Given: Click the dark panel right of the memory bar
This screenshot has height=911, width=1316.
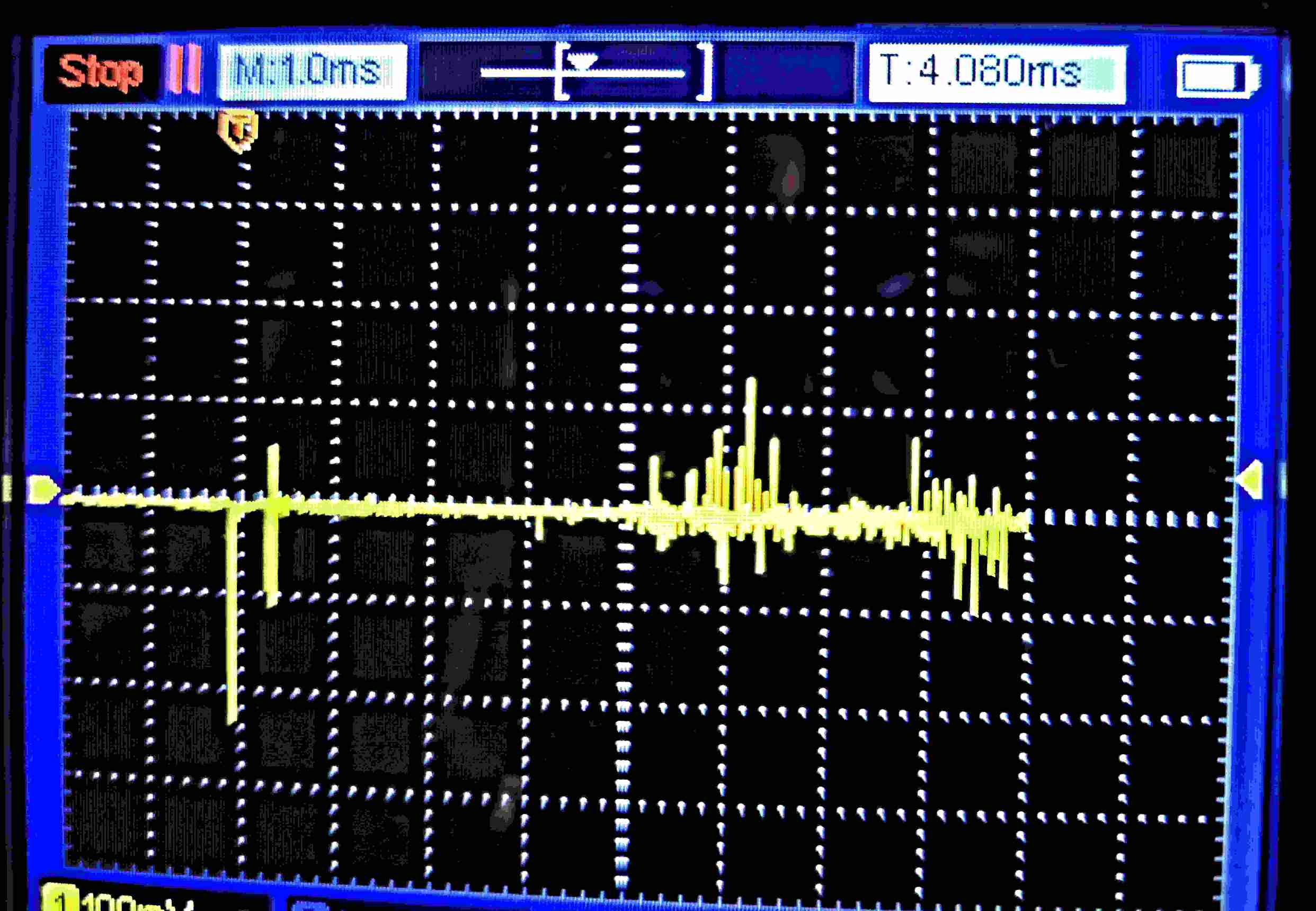Looking at the screenshot, I should pyautogui.click(x=787, y=73).
